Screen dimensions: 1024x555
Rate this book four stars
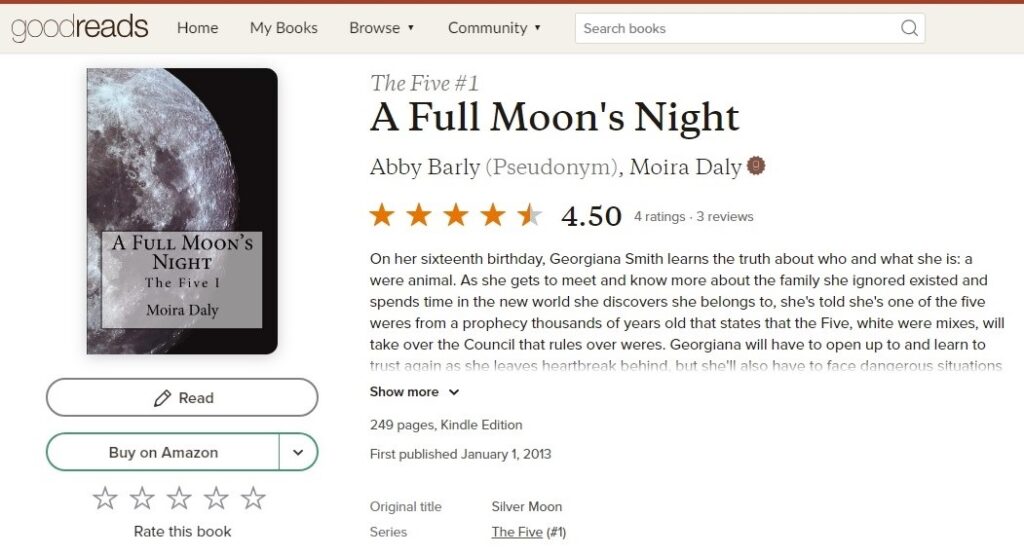point(216,498)
